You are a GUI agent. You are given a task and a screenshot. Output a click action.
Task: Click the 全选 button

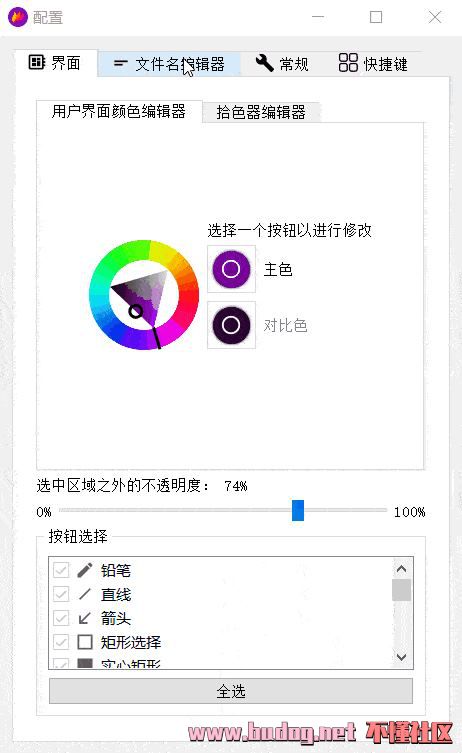pyautogui.click(x=231, y=691)
